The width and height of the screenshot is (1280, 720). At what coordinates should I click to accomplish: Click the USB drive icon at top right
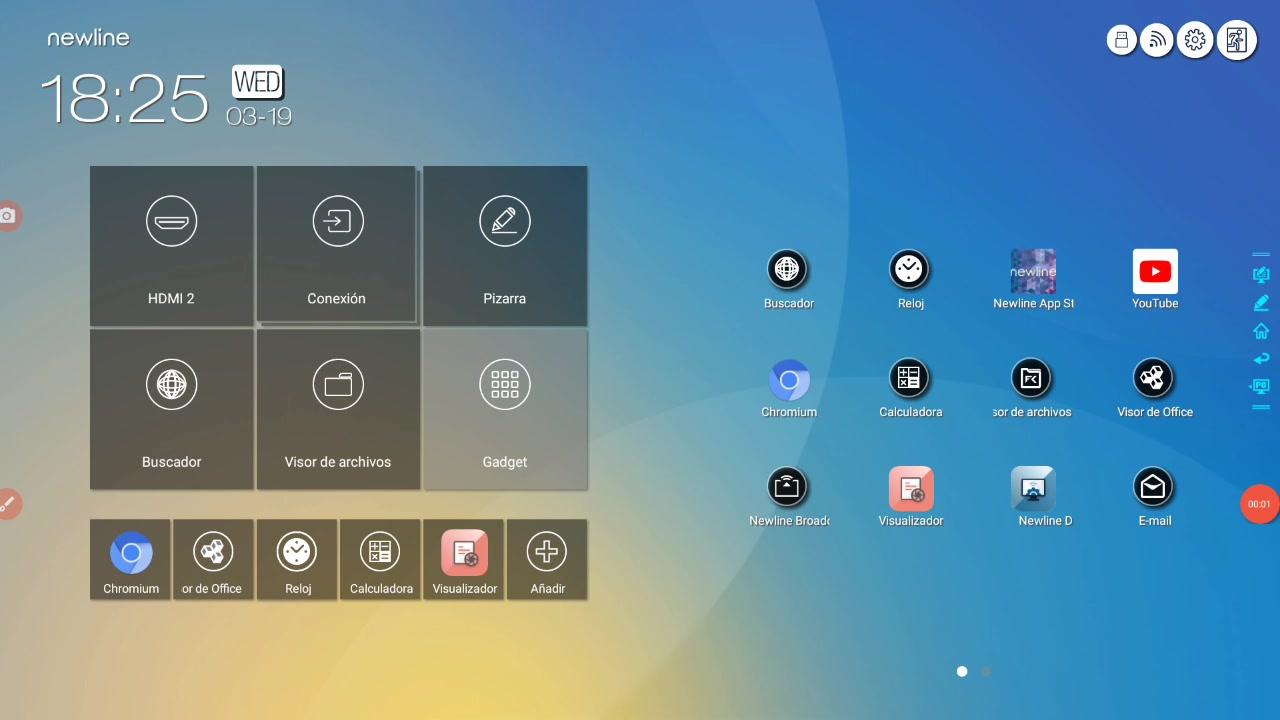click(1122, 40)
